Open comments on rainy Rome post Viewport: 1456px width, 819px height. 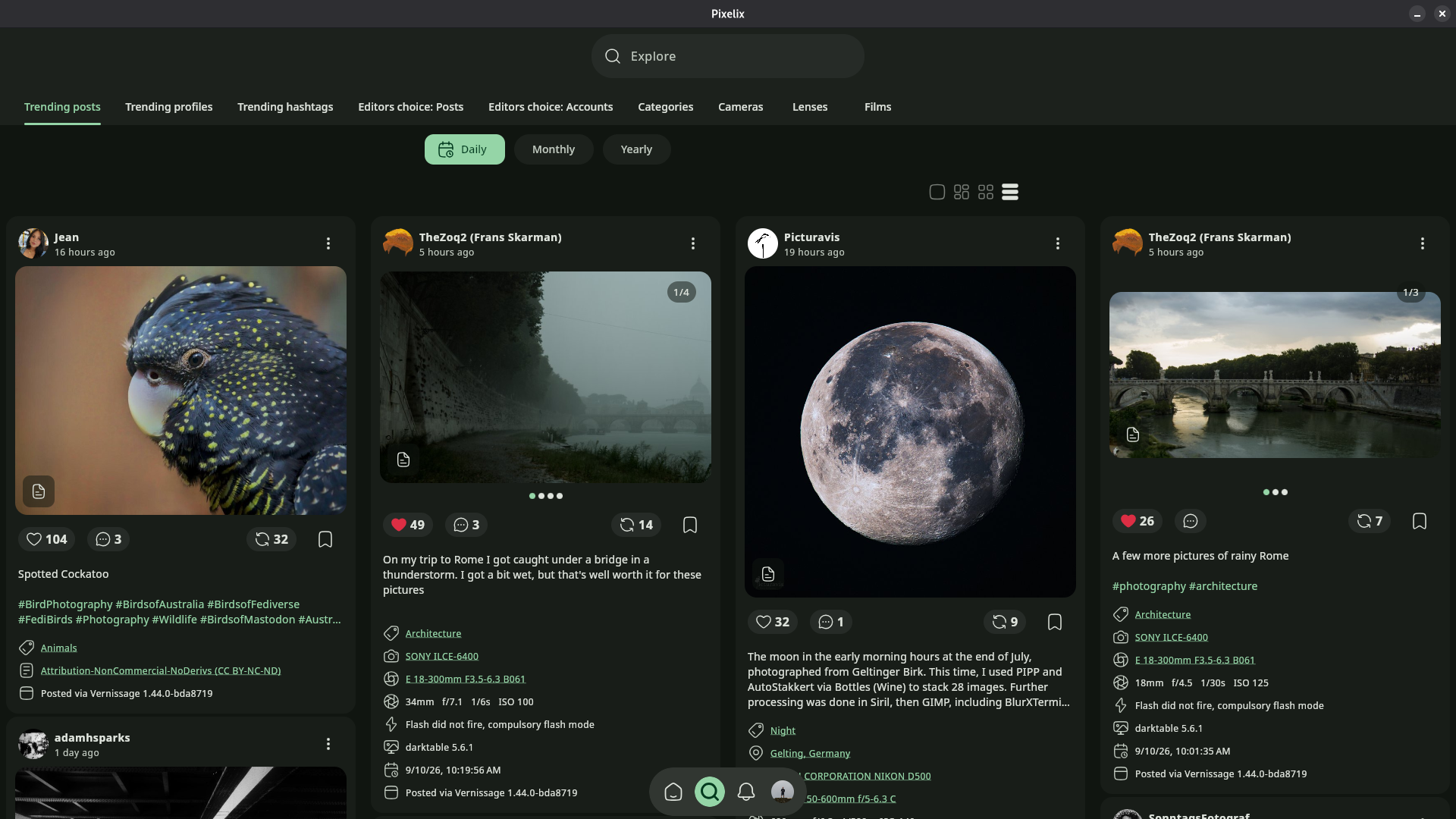(x=1191, y=521)
